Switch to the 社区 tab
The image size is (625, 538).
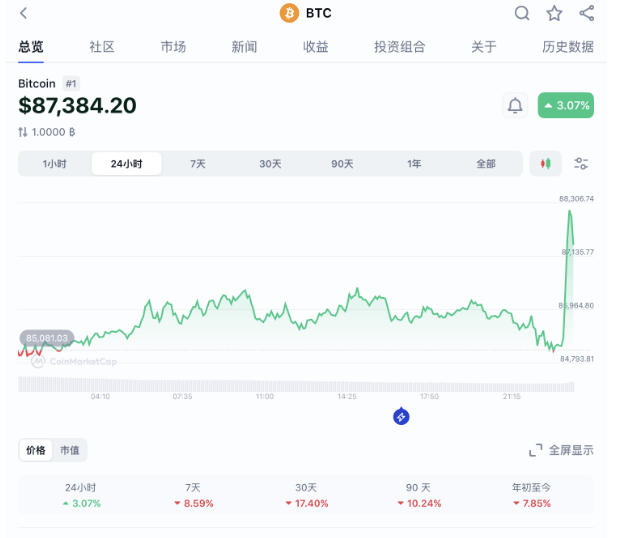tap(102, 47)
